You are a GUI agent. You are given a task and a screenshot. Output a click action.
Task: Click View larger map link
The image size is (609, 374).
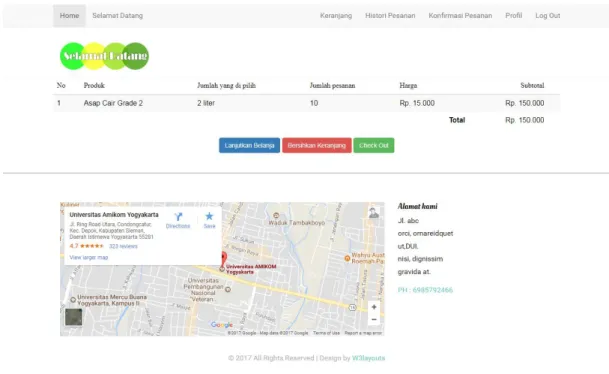tap(89, 257)
